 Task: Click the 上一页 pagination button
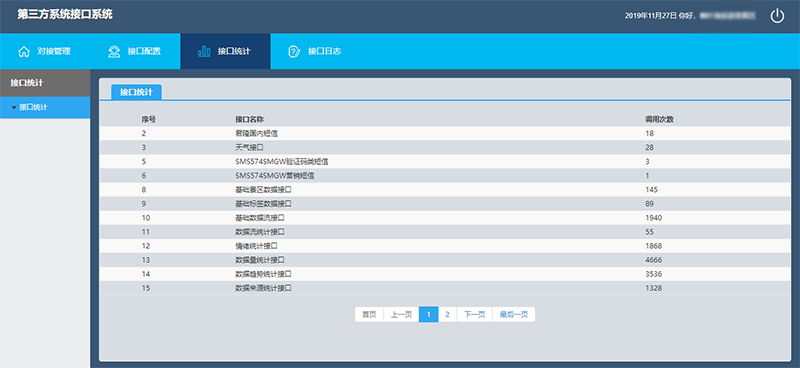pyautogui.click(x=401, y=314)
